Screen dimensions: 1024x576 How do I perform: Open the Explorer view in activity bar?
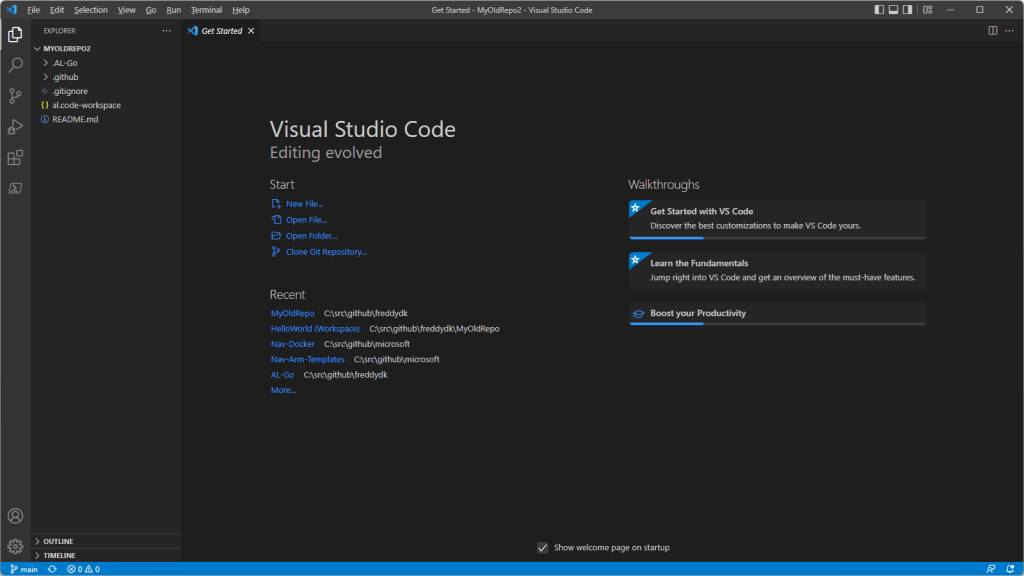[x=15, y=34]
